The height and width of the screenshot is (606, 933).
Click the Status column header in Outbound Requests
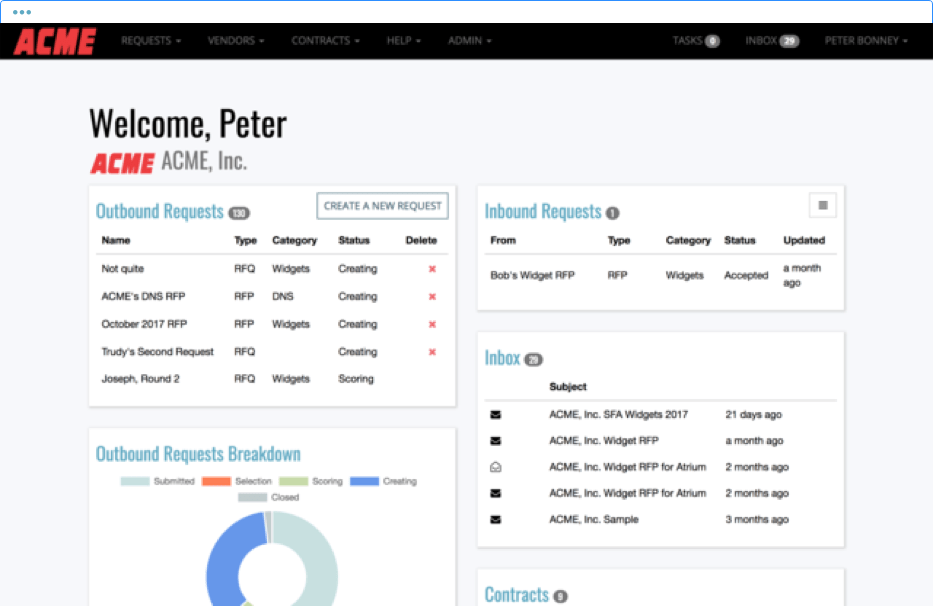point(354,240)
